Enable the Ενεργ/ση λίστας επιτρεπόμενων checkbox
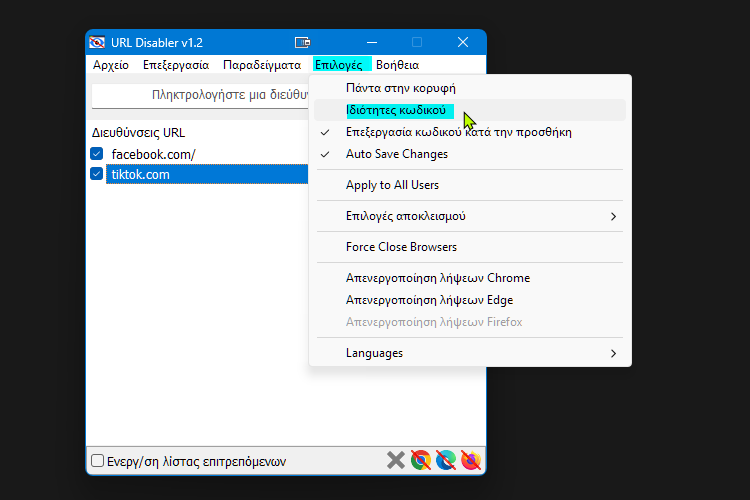 coord(98,461)
